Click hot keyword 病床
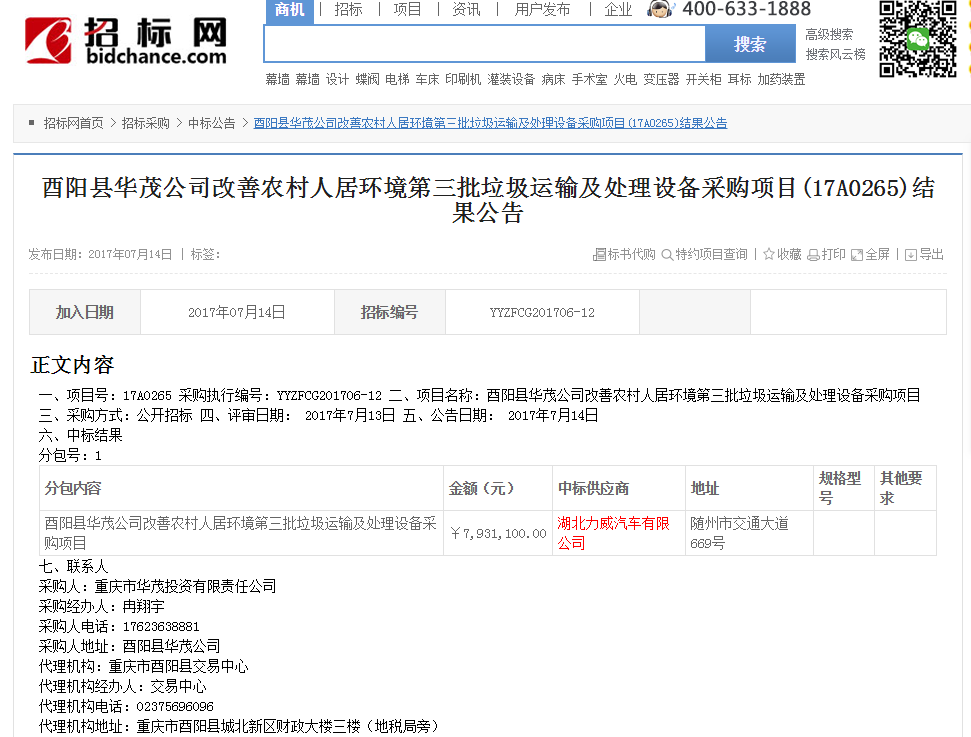 tap(553, 79)
